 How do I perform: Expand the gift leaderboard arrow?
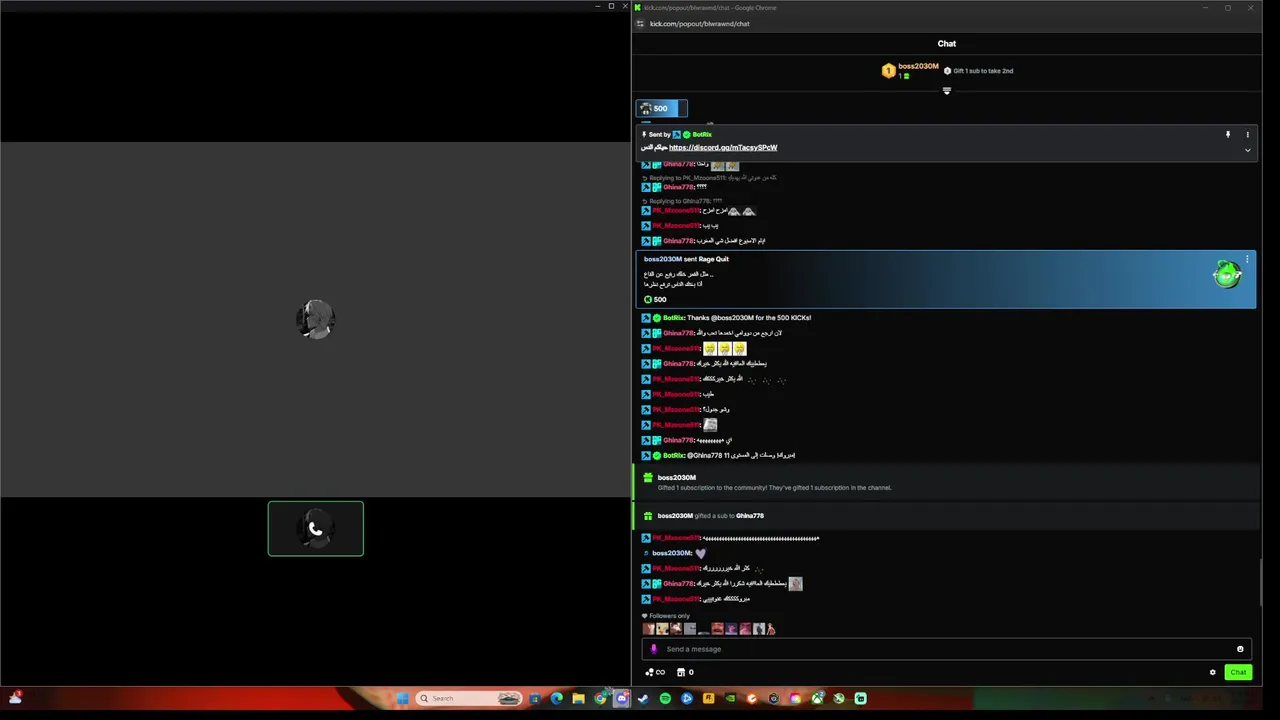click(x=947, y=91)
